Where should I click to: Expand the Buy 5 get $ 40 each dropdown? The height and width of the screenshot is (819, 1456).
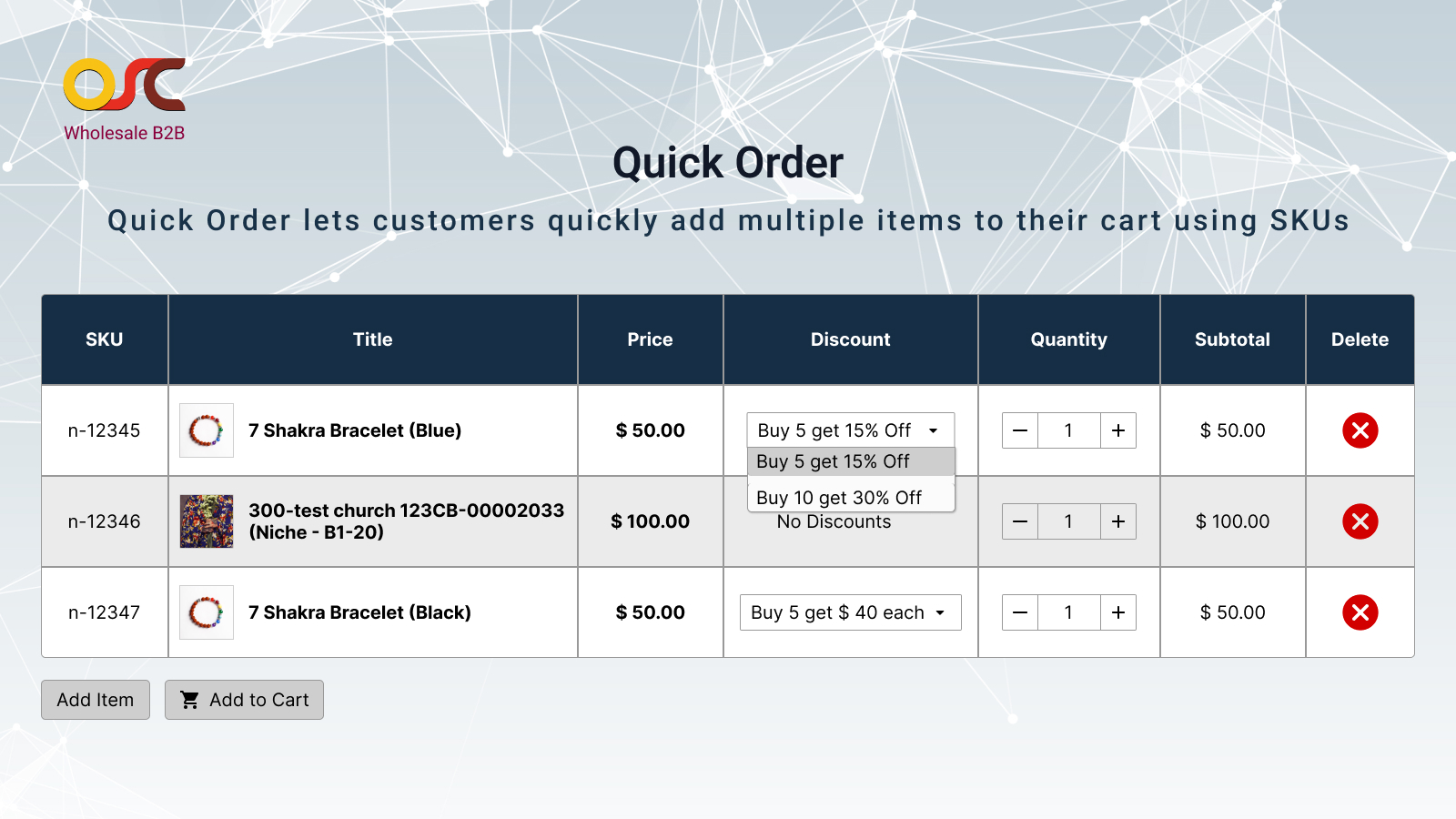(850, 612)
